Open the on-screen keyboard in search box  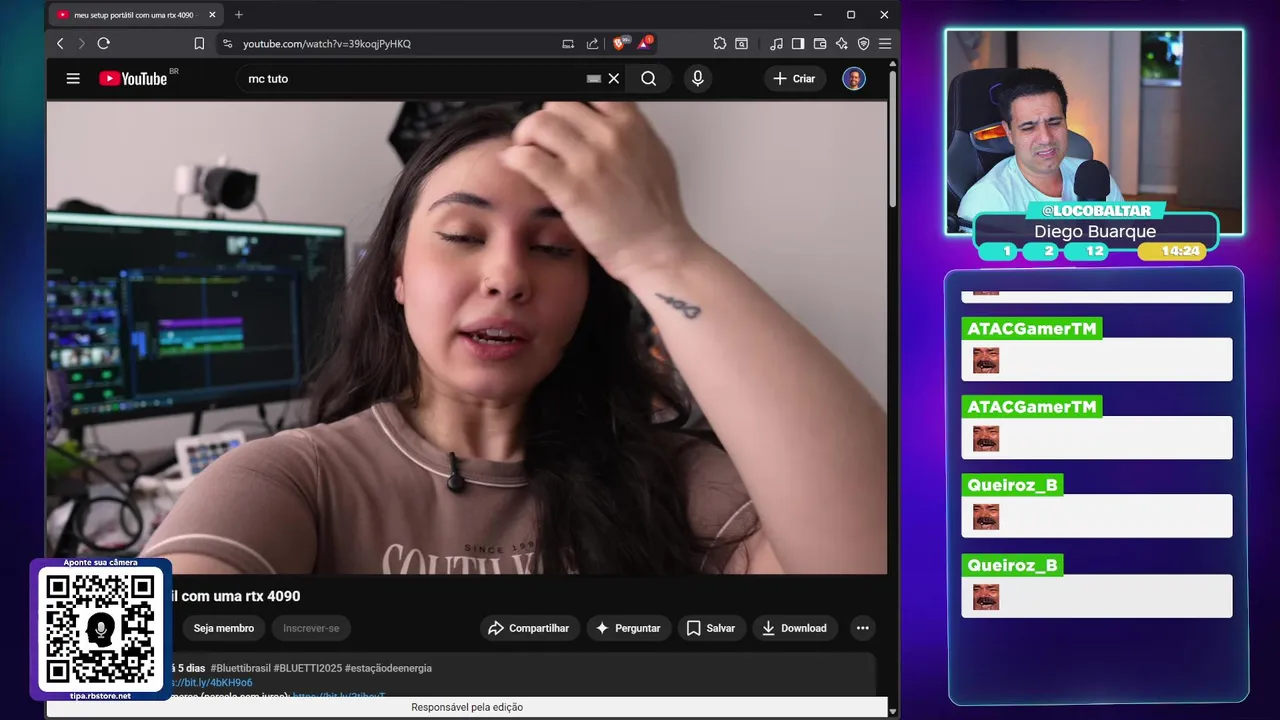pyautogui.click(x=594, y=78)
